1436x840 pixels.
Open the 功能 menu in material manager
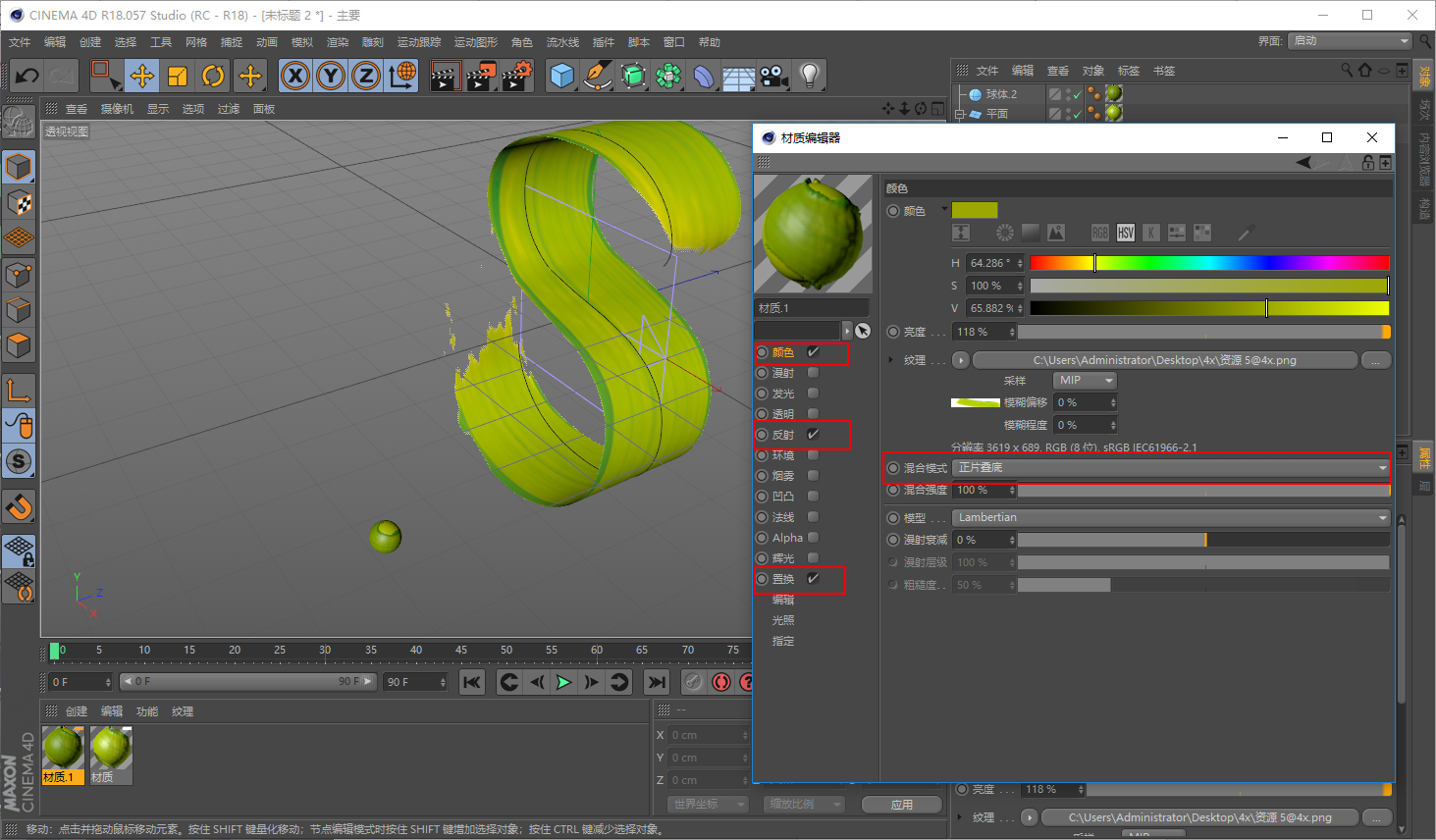tap(147, 711)
